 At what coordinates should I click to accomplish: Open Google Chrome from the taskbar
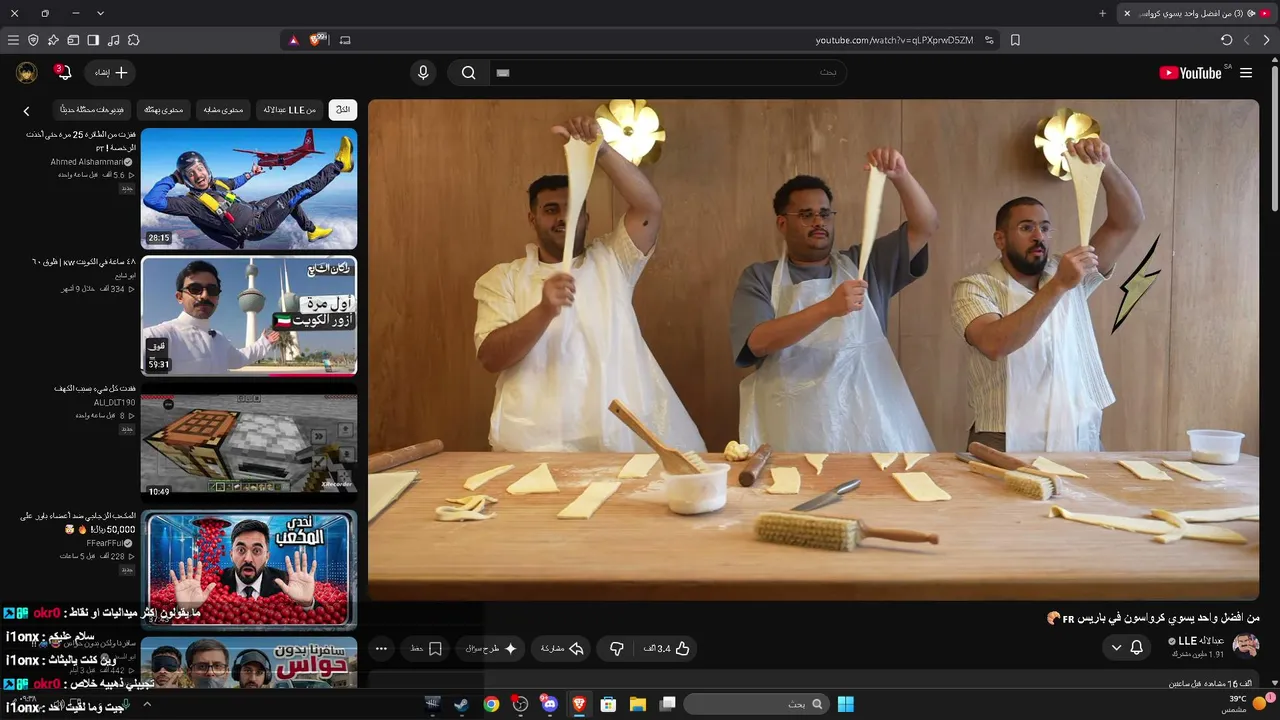(x=491, y=704)
